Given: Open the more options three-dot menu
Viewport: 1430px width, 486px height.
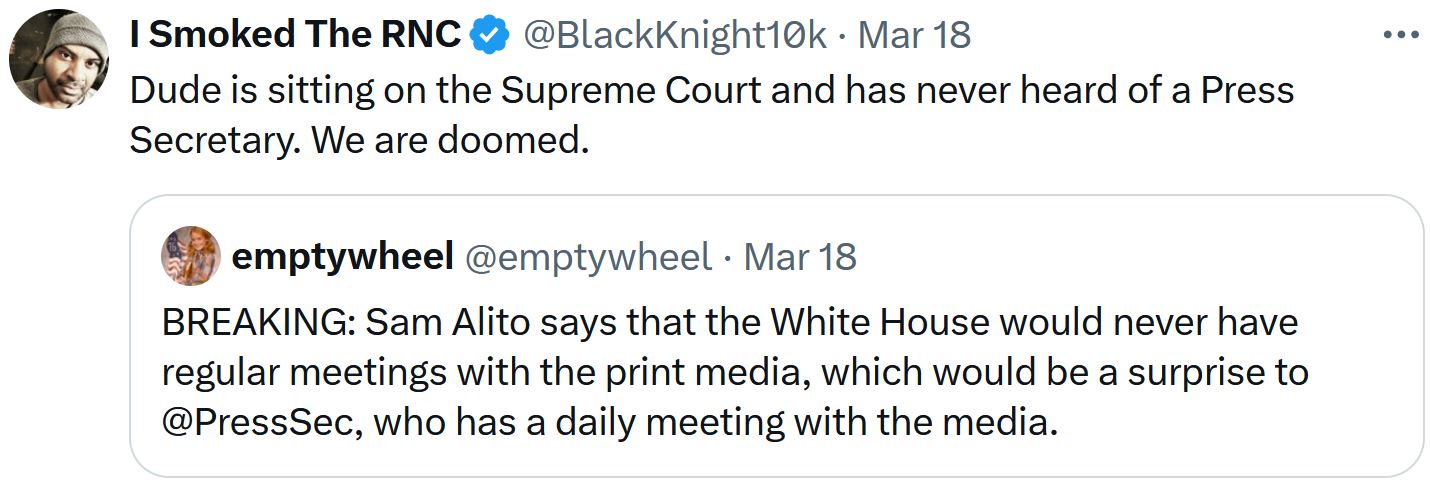Looking at the screenshot, I should (1401, 35).
